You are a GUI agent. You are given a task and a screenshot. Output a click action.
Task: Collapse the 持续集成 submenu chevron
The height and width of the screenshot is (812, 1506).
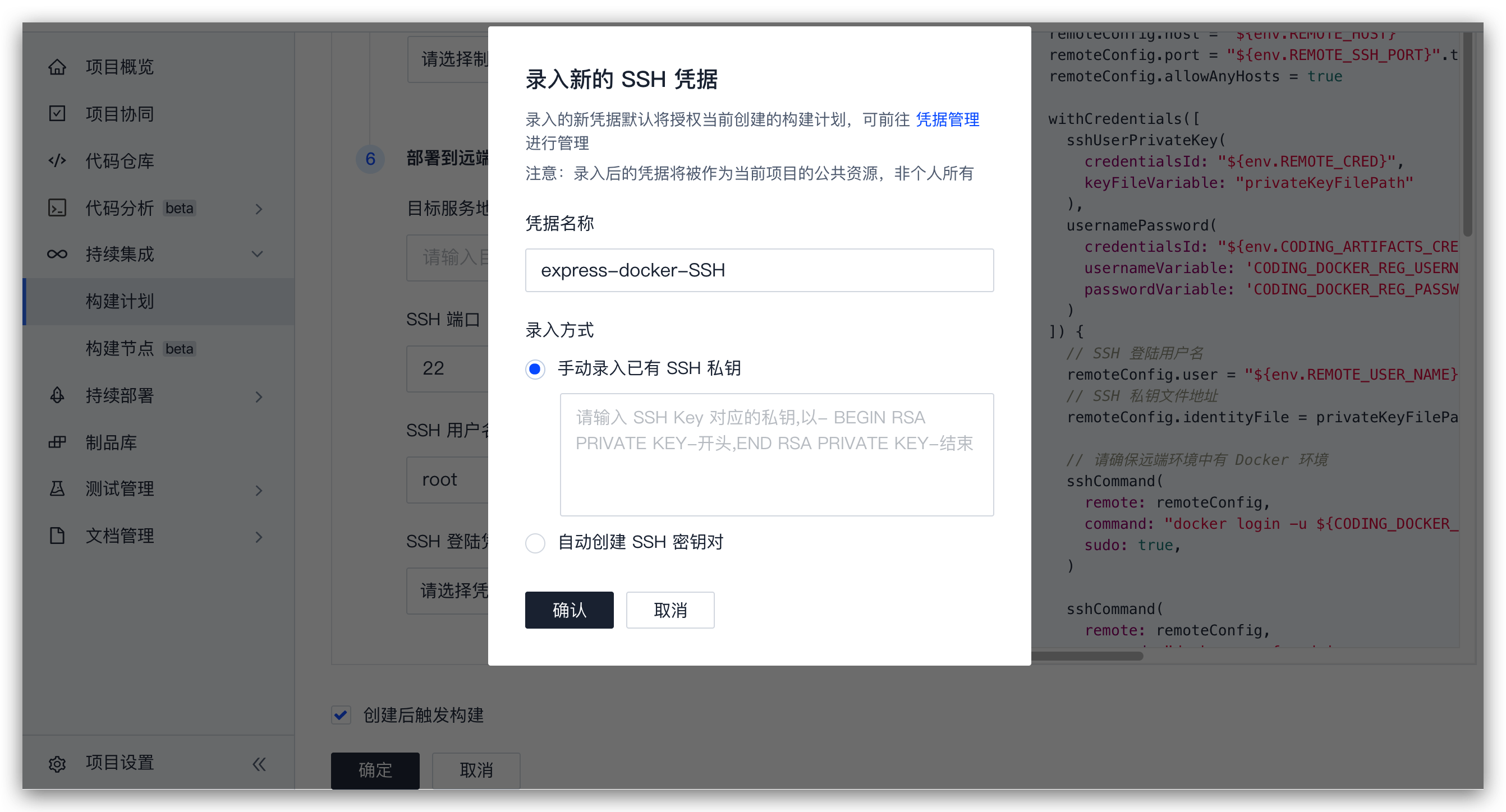coord(257,254)
